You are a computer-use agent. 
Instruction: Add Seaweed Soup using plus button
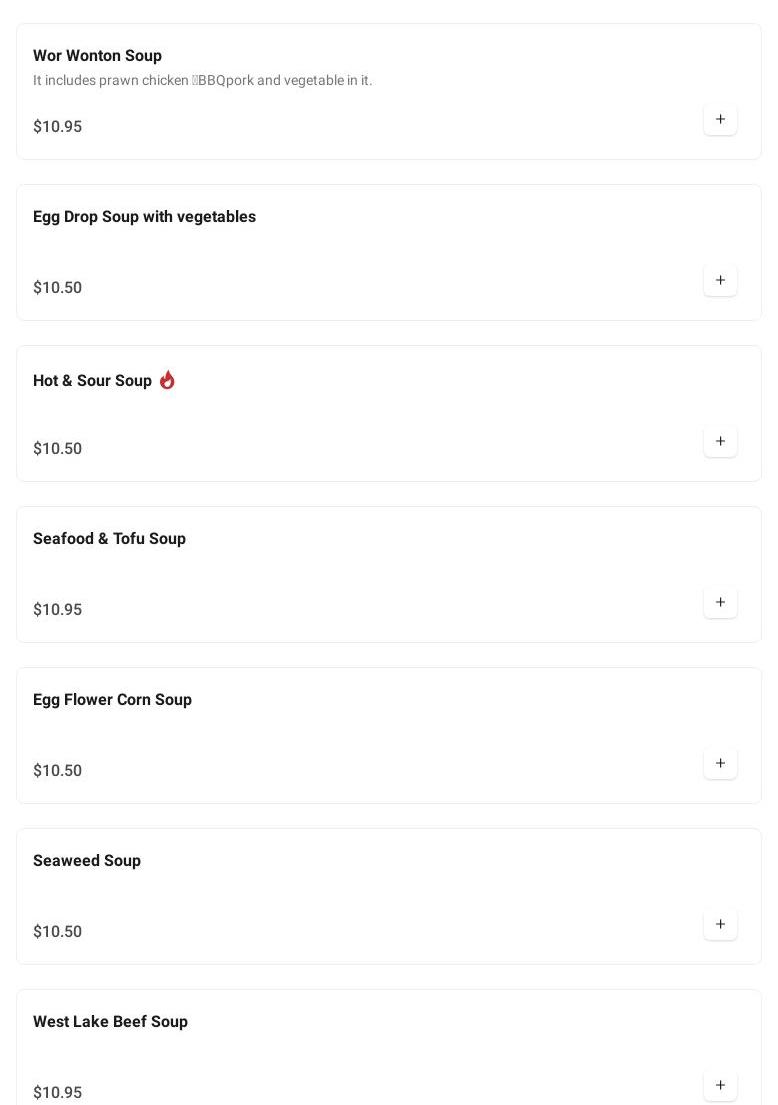click(720, 925)
